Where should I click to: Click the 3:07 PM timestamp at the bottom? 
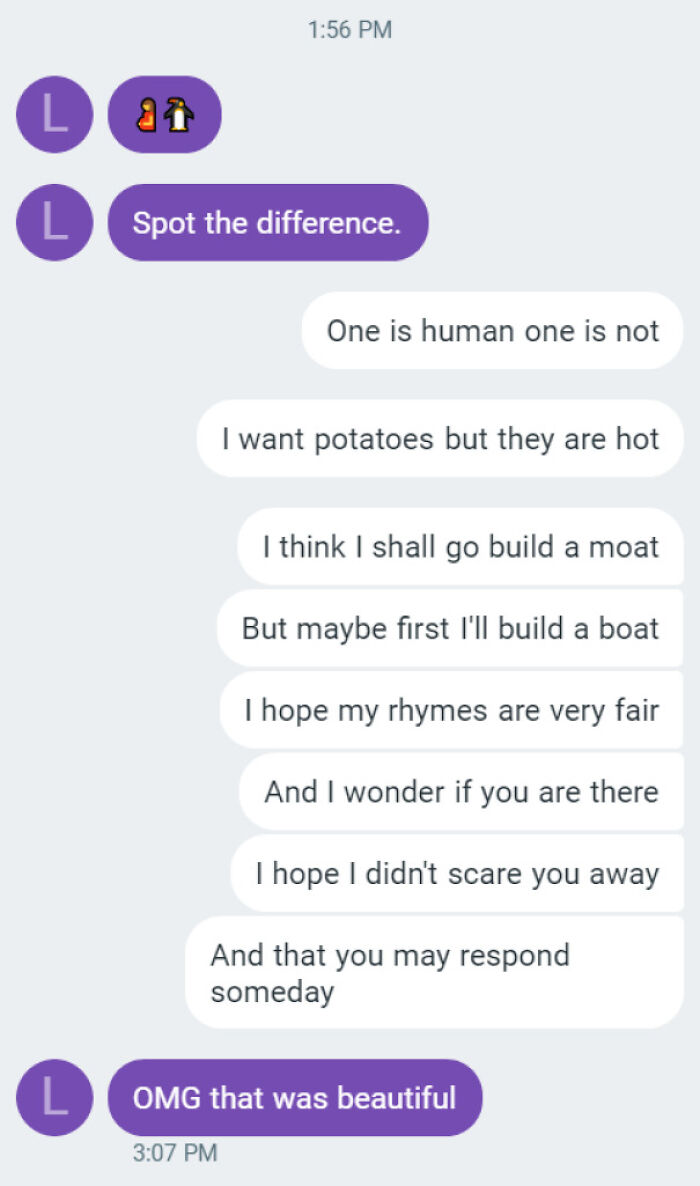click(176, 1152)
